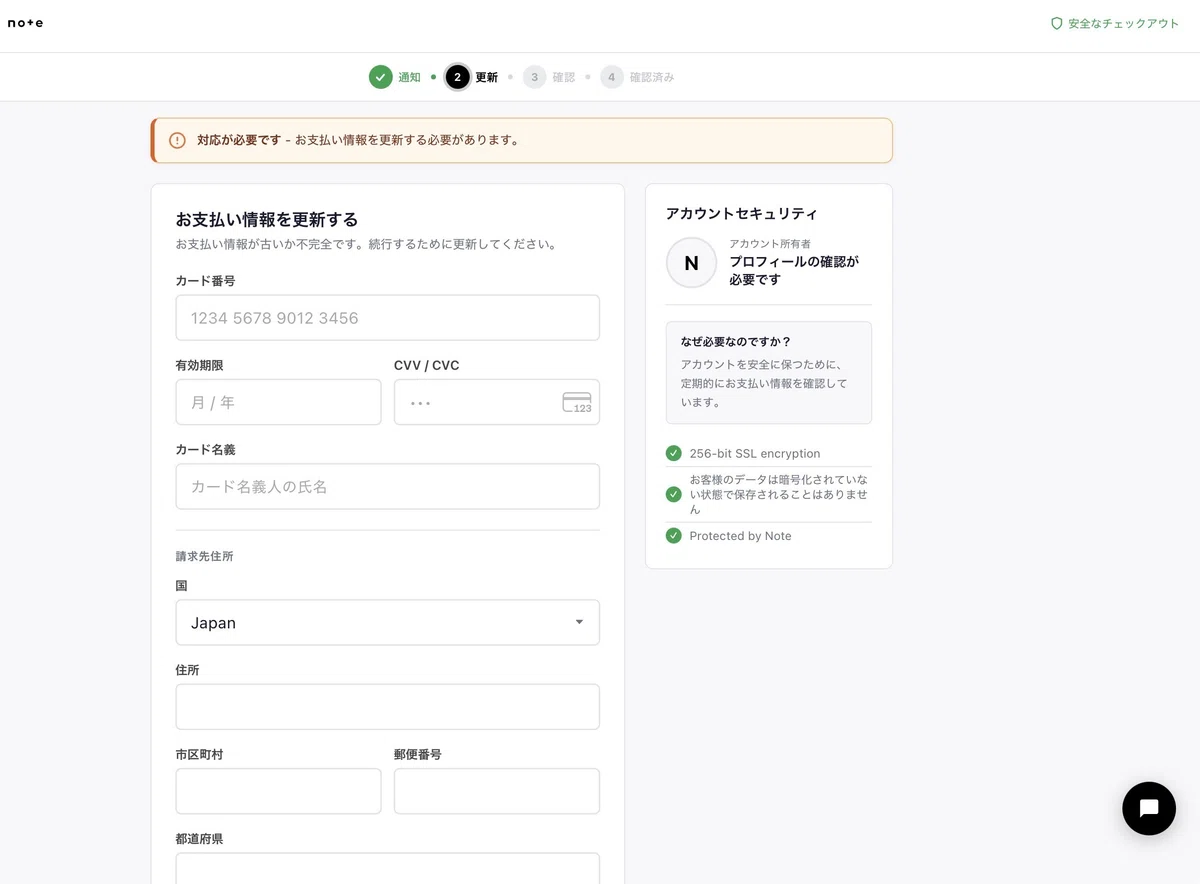Focus the 郵便番号 postal code field
The height and width of the screenshot is (884, 1200).
coord(497,791)
